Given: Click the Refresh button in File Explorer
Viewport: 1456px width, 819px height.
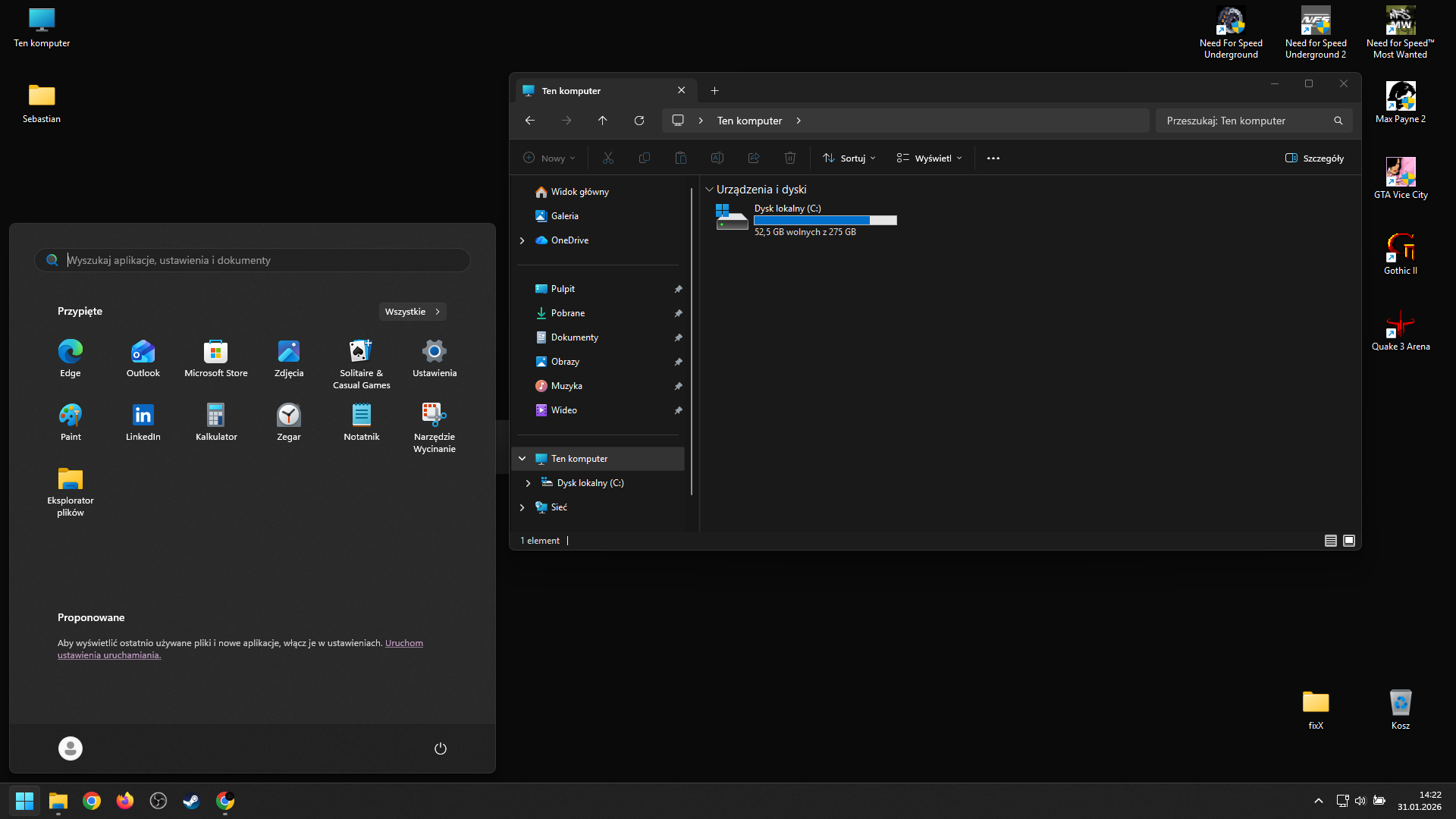Looking at the screenshot, I should click(639, 121).
